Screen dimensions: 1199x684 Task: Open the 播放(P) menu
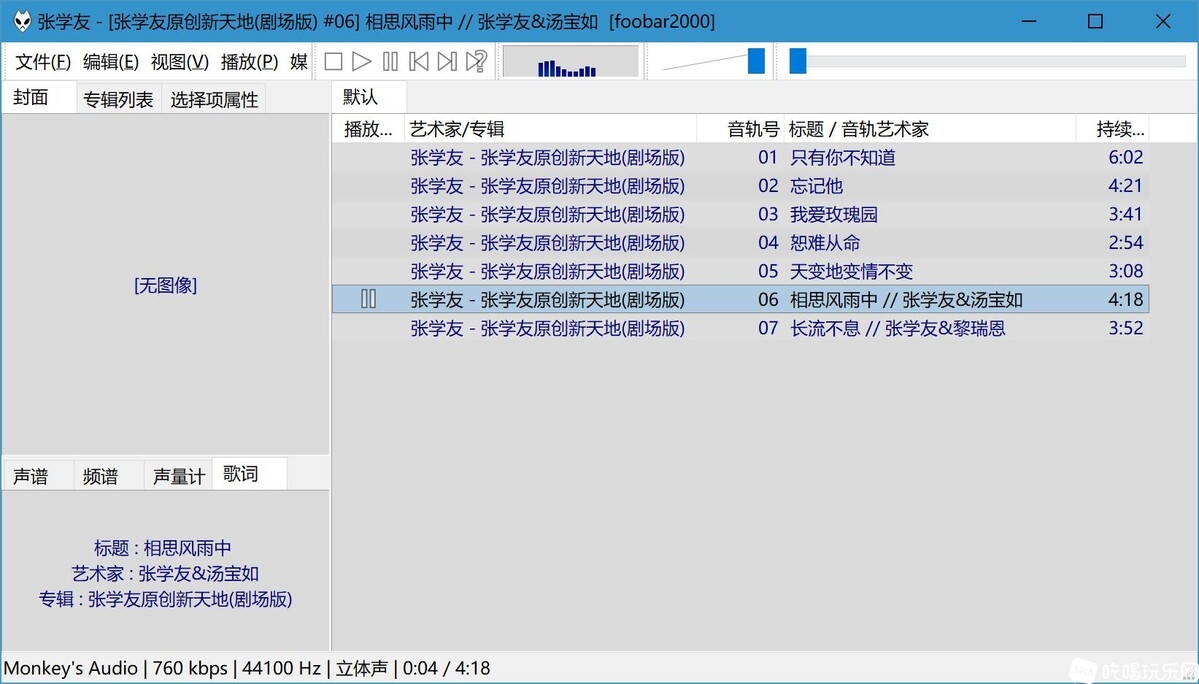[x=249, y=62]
